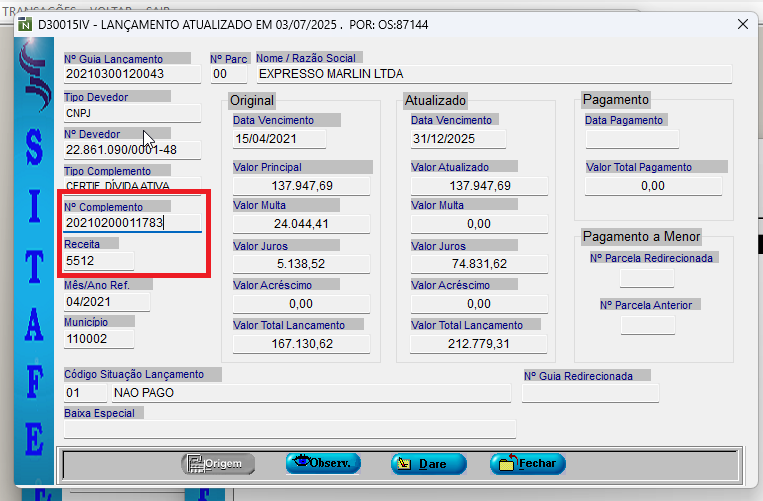Click the SITAFE logo at top left

[x=36, y=82]
